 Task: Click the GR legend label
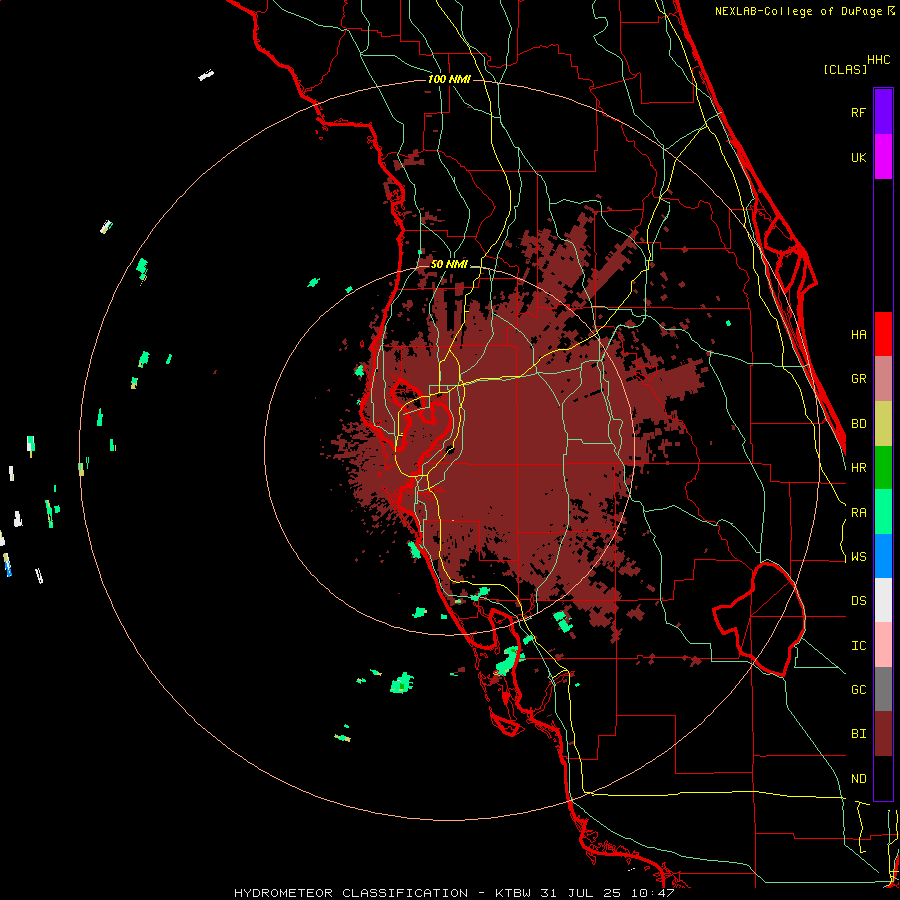tap(858, 379)
